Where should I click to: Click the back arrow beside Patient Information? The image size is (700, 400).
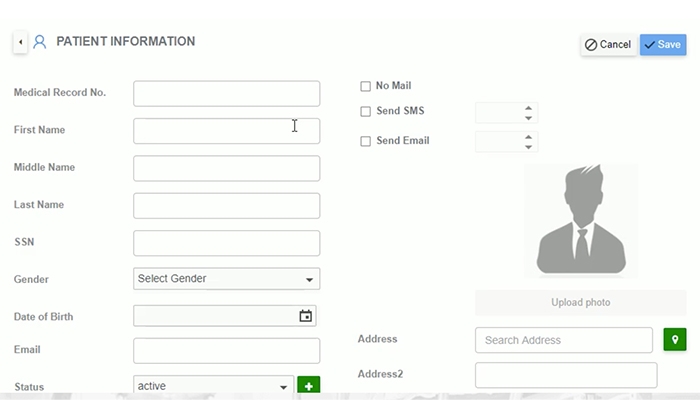point(20,42)
